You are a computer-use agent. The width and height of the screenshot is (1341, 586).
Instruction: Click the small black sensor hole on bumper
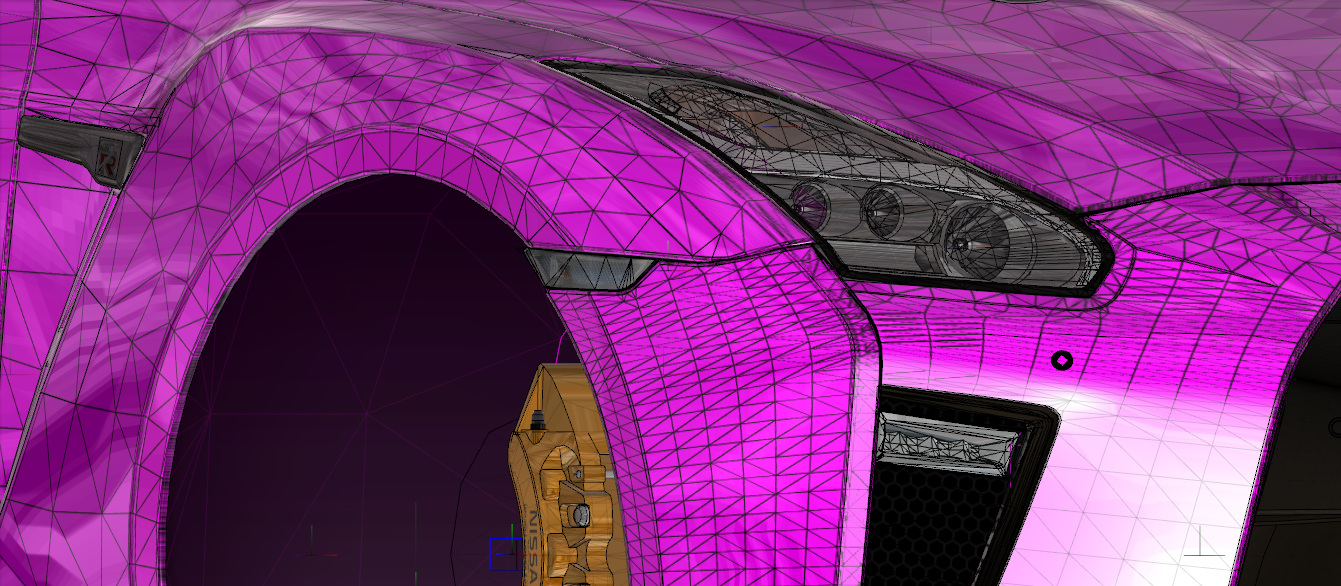[x=1062, y=359]
